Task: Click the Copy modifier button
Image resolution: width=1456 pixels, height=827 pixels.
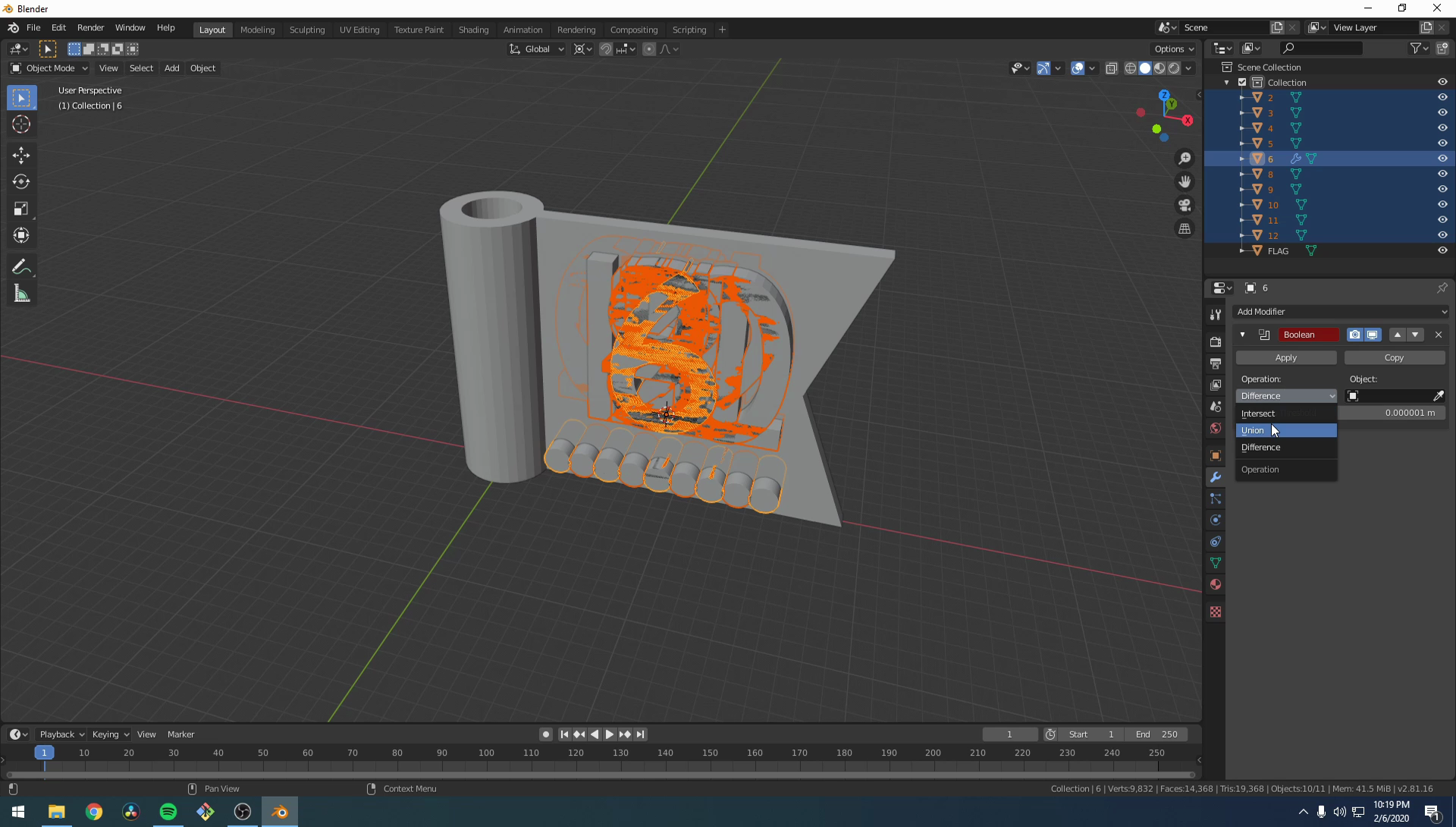Action: [1394, 357]
